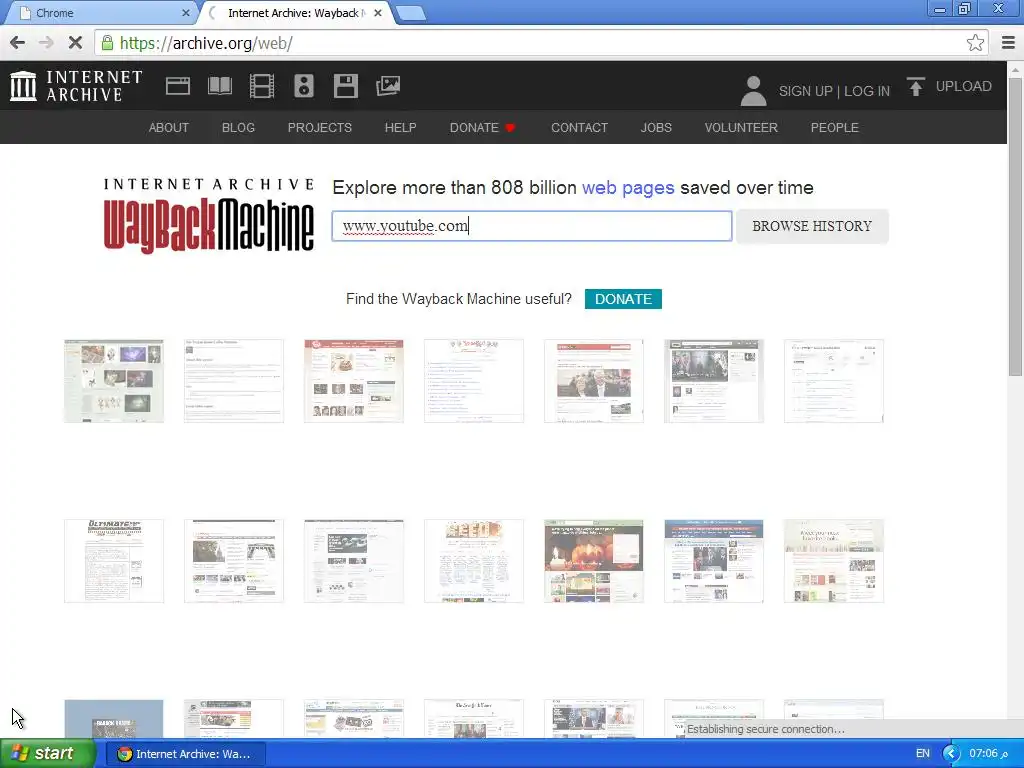The height and width of the screenshot is (768, 1024).
Task: Open the CONTACT menu item
Action: 579,127
